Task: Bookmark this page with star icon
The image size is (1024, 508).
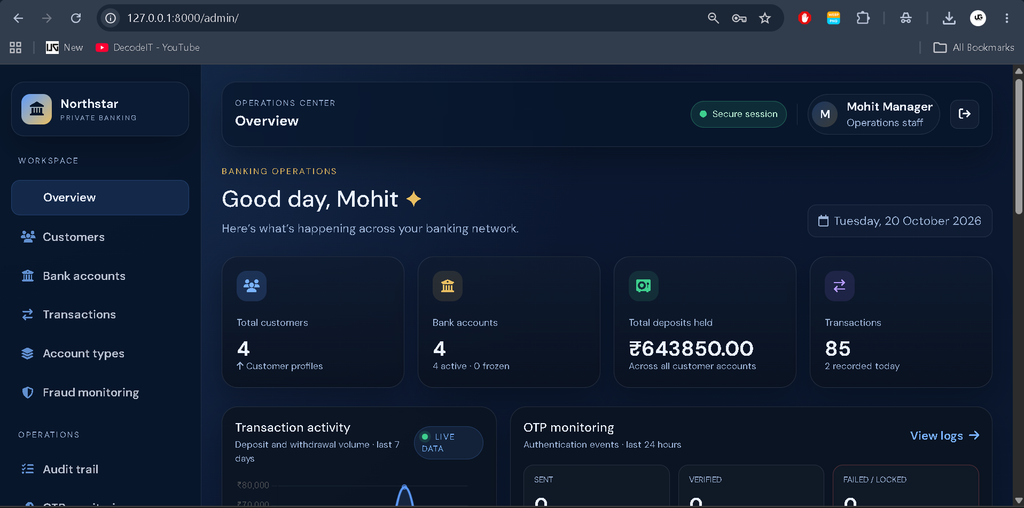Action: click(x=765, y=18)
